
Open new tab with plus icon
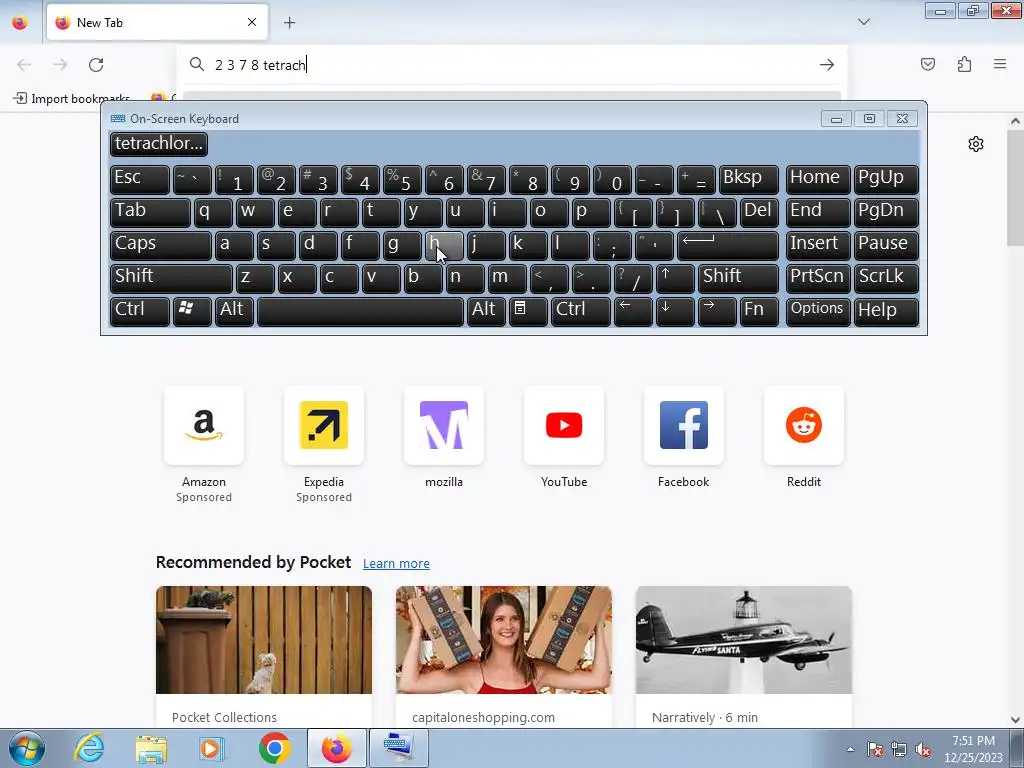pos(289,23)
